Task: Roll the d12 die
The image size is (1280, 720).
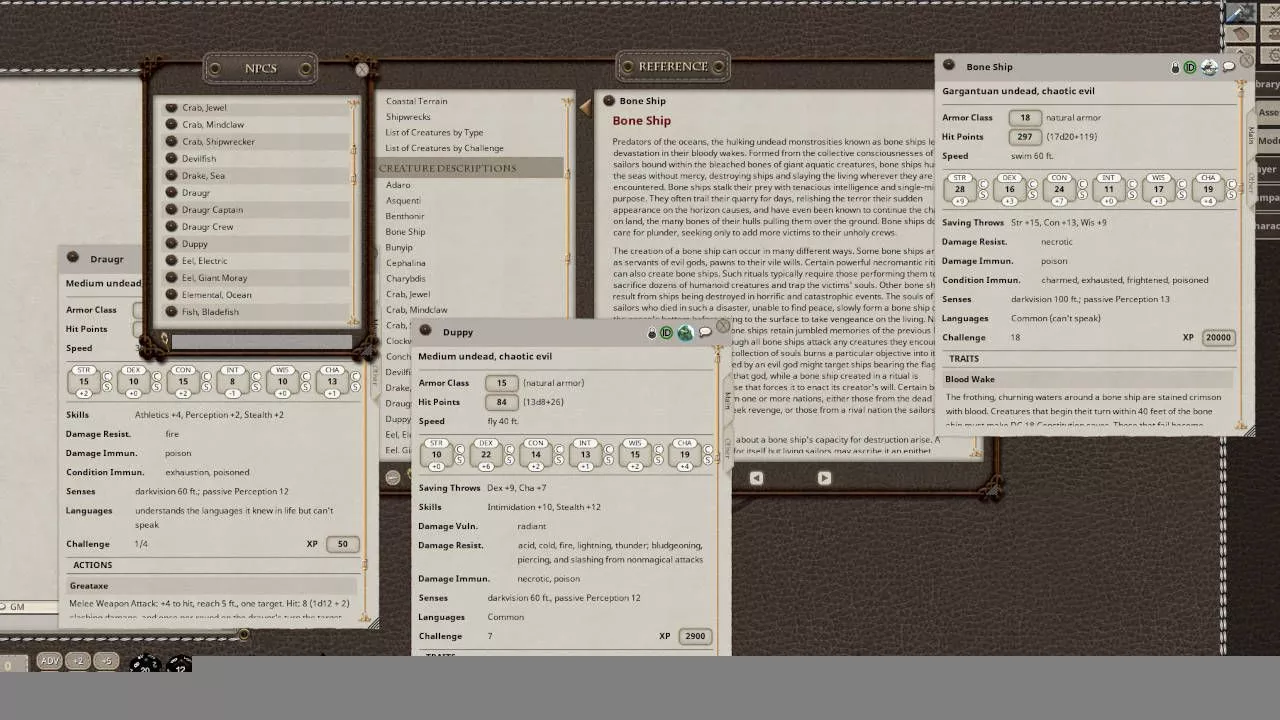Action: (179, 664)
